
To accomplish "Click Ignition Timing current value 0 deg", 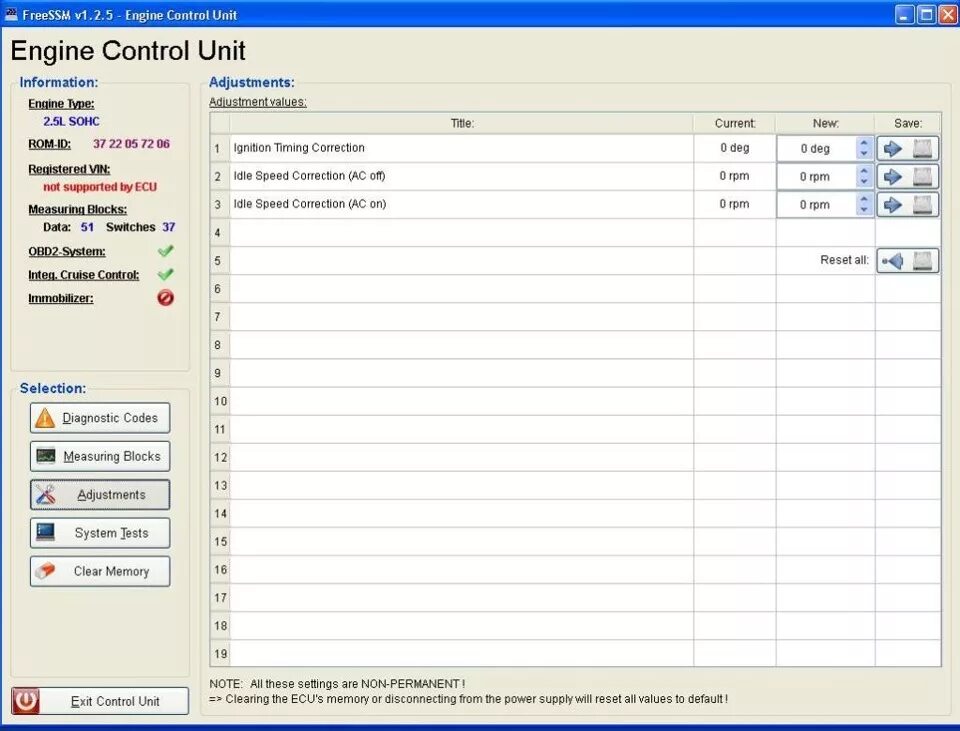I will (735, 148).
